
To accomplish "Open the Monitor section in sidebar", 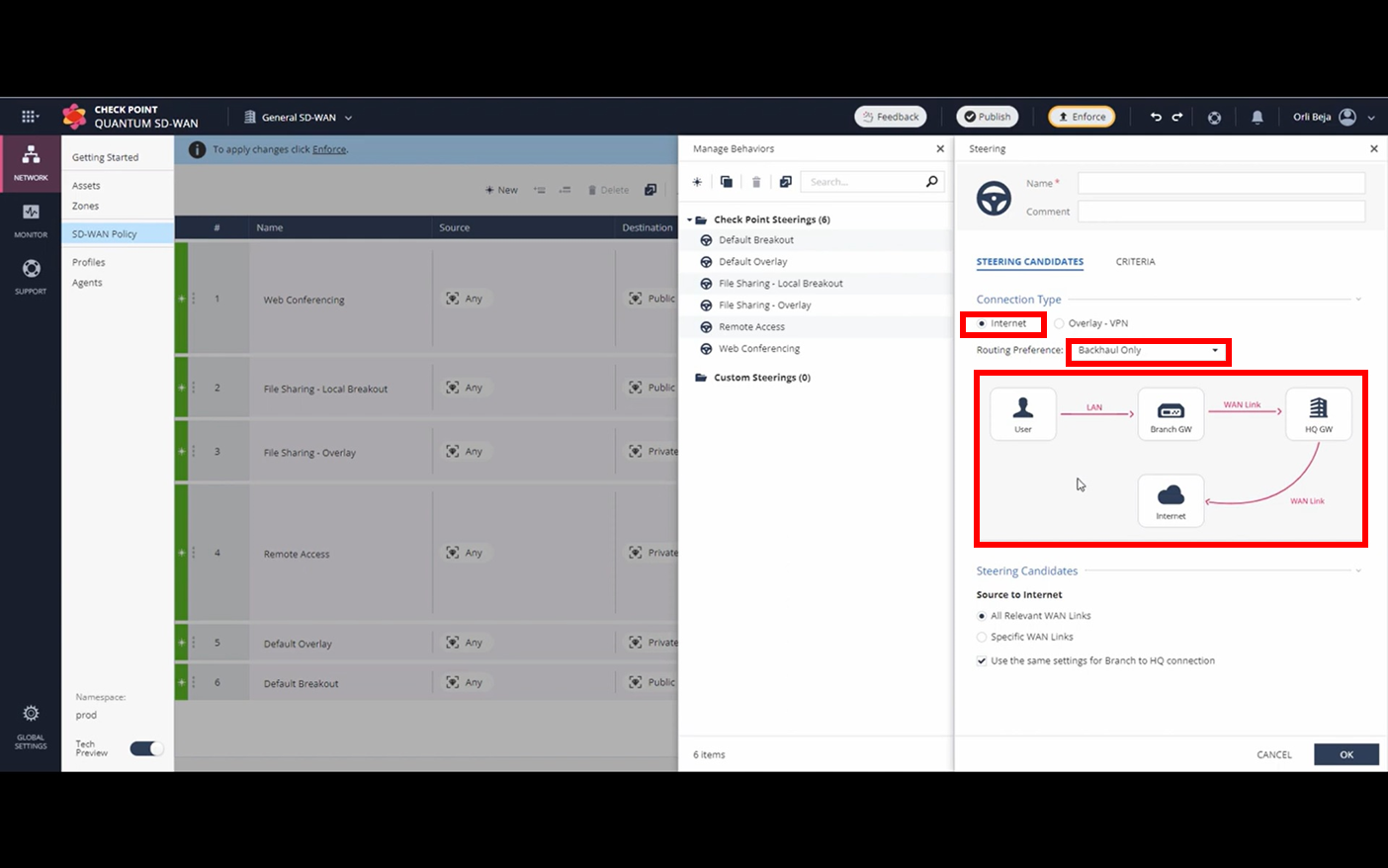I will (x=31, y=220).
